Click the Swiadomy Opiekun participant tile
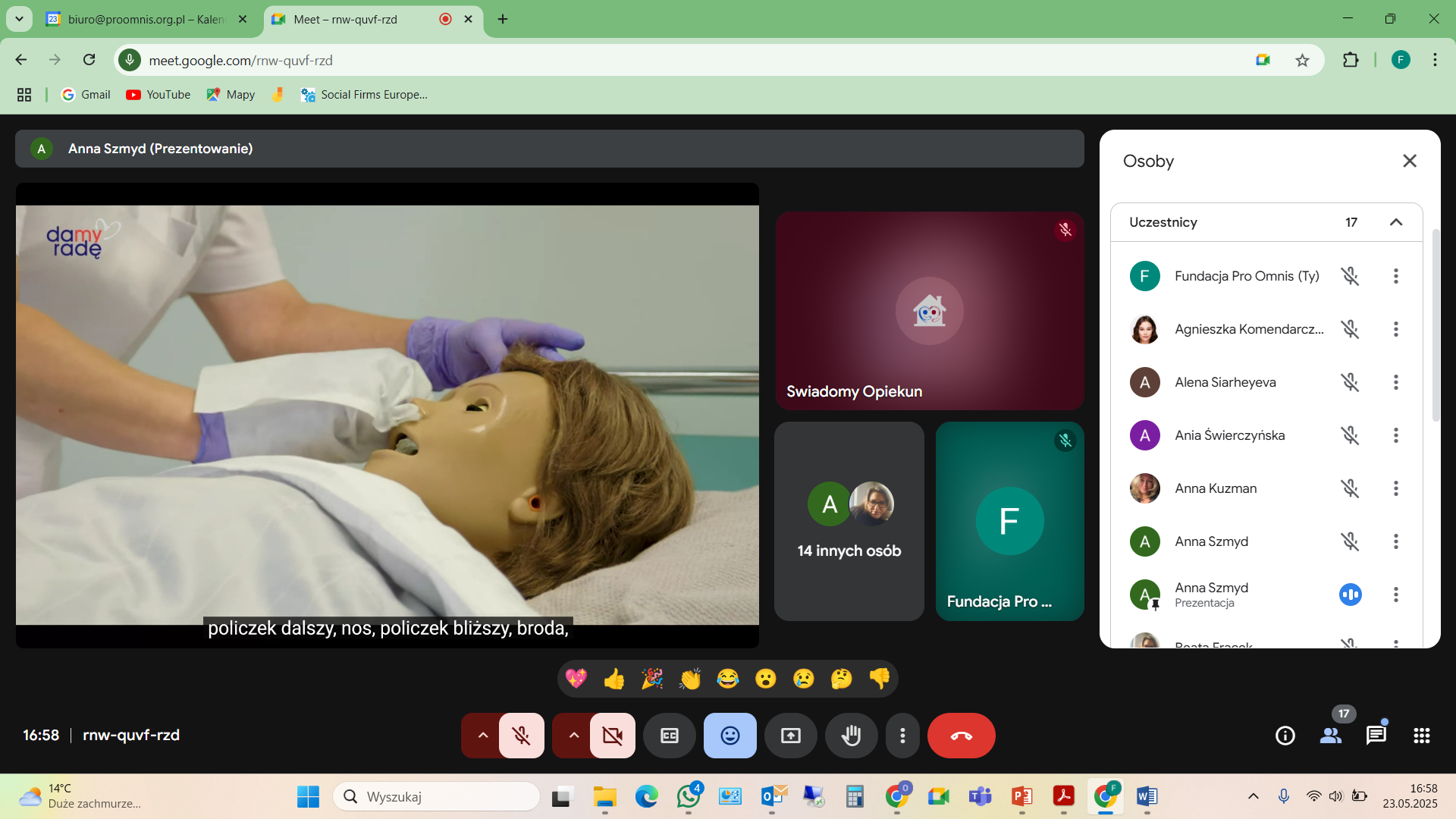Image resolution: width=1456 pixels, height=819 pixels. point(929,311)
